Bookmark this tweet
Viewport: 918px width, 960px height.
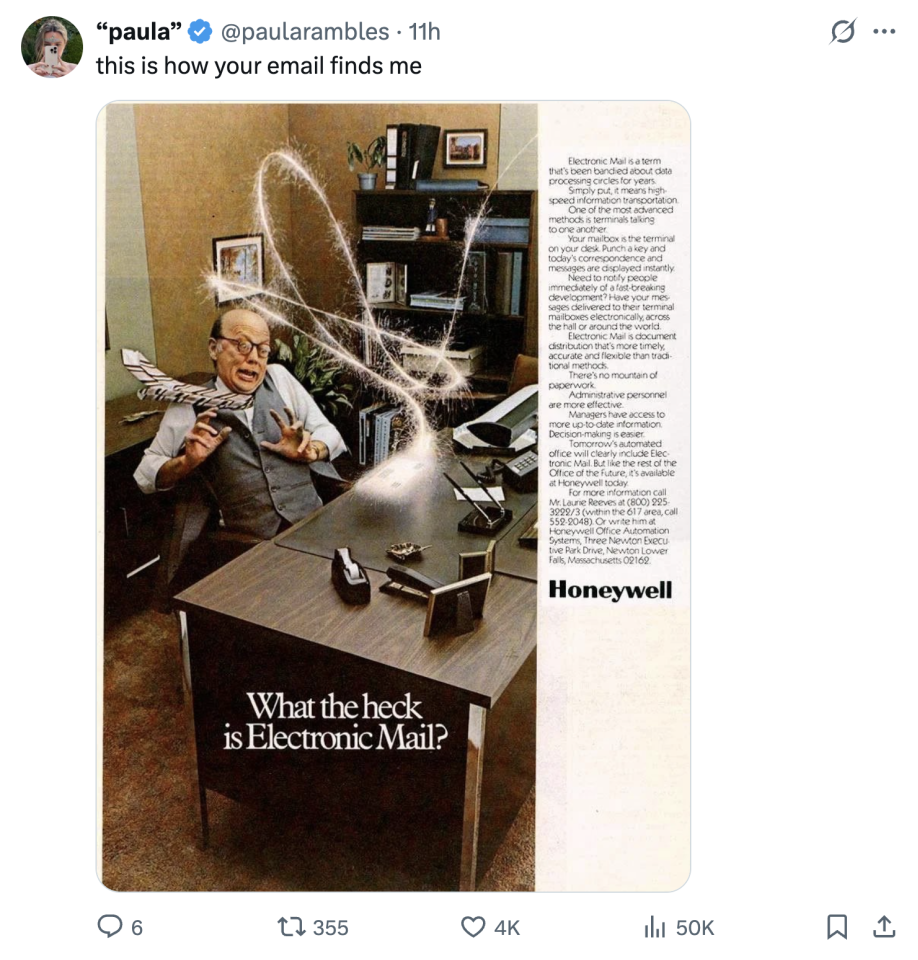(x=836, y=928)
